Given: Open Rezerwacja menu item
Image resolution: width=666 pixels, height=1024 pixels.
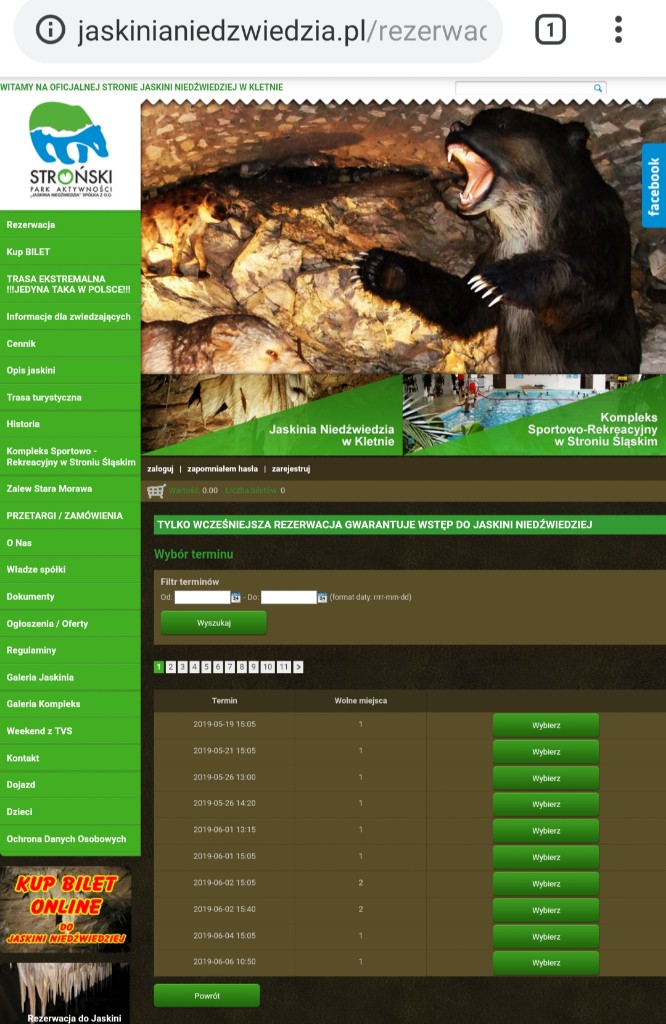Looking at the screenshot, I should 70,225.
